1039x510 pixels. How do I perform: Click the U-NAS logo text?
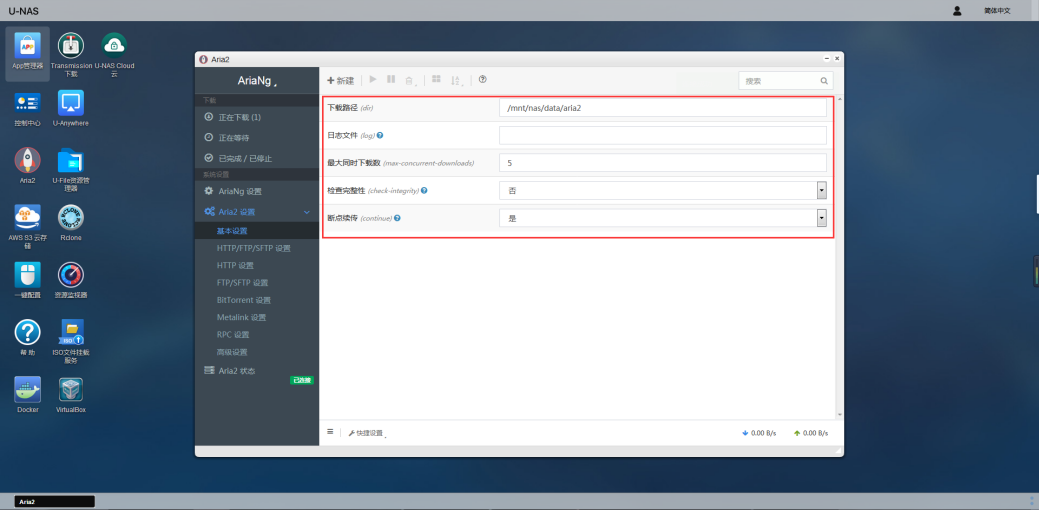tap(24, 11)
